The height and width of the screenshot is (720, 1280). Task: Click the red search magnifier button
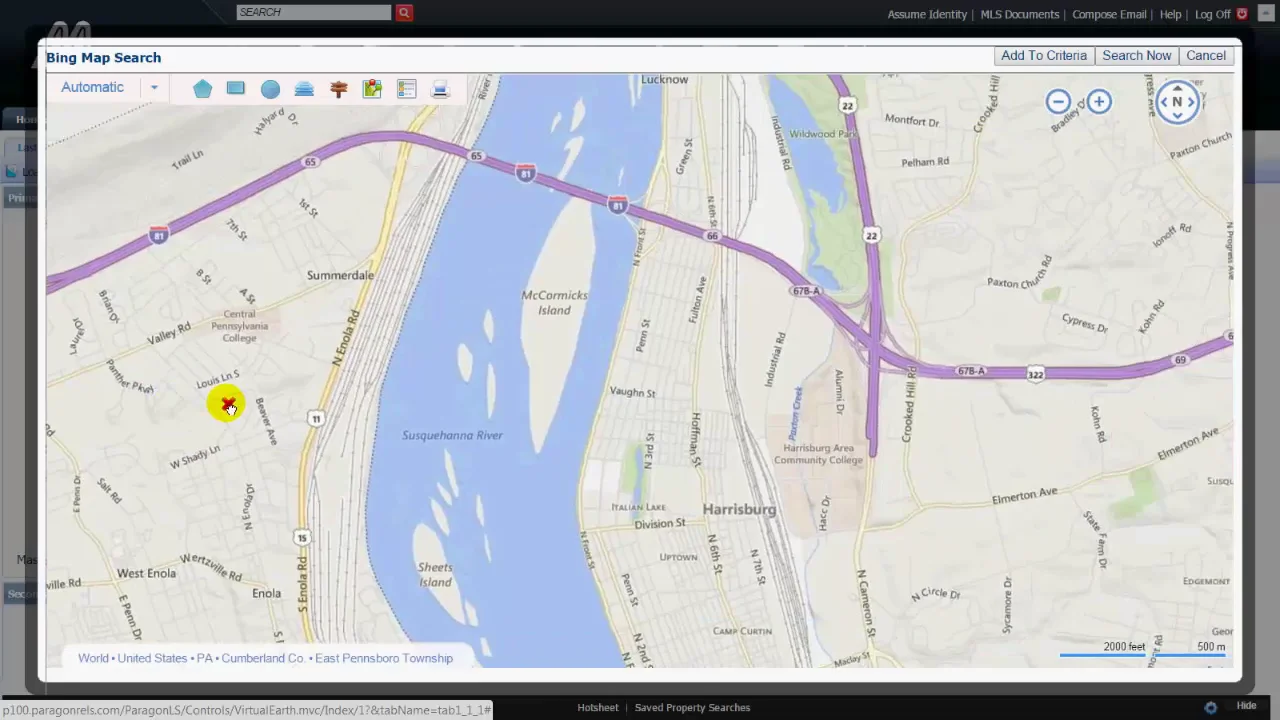point(404,12)
